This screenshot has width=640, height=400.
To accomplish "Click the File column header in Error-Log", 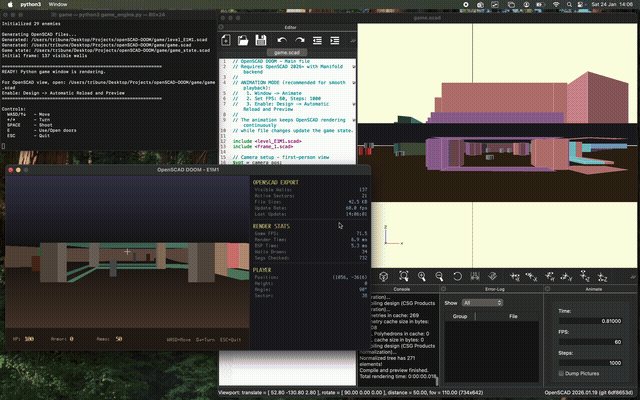I will tap(513, 316).
